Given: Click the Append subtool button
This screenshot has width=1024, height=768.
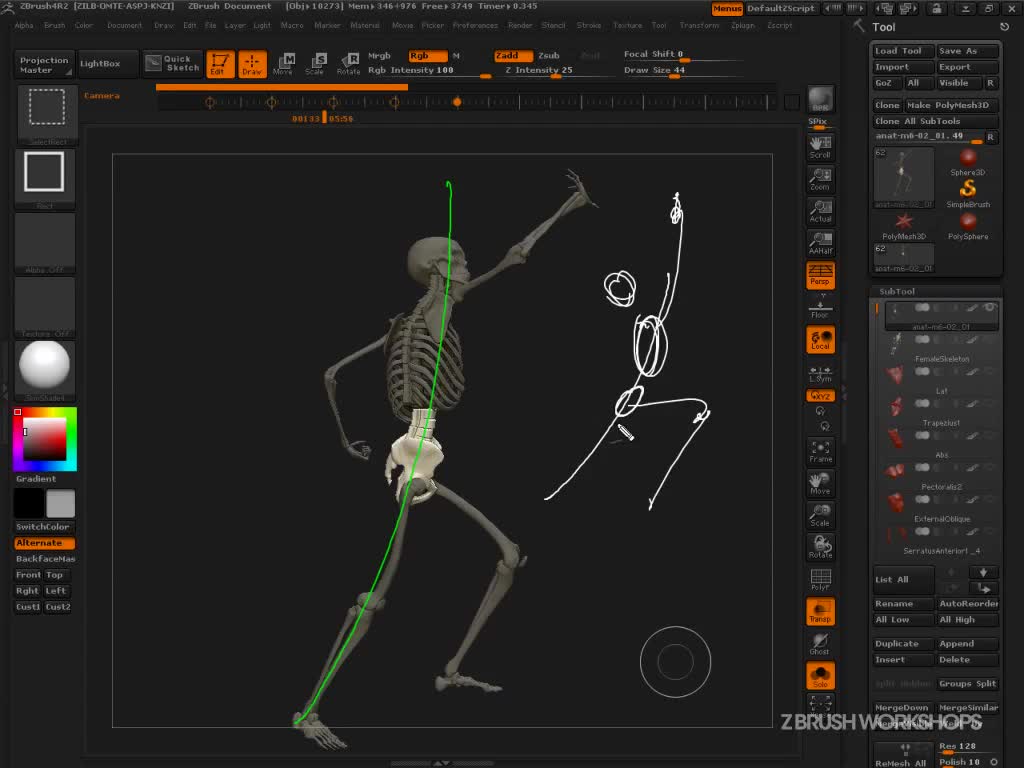Looking at the screenshot, I should coord(967,644).
